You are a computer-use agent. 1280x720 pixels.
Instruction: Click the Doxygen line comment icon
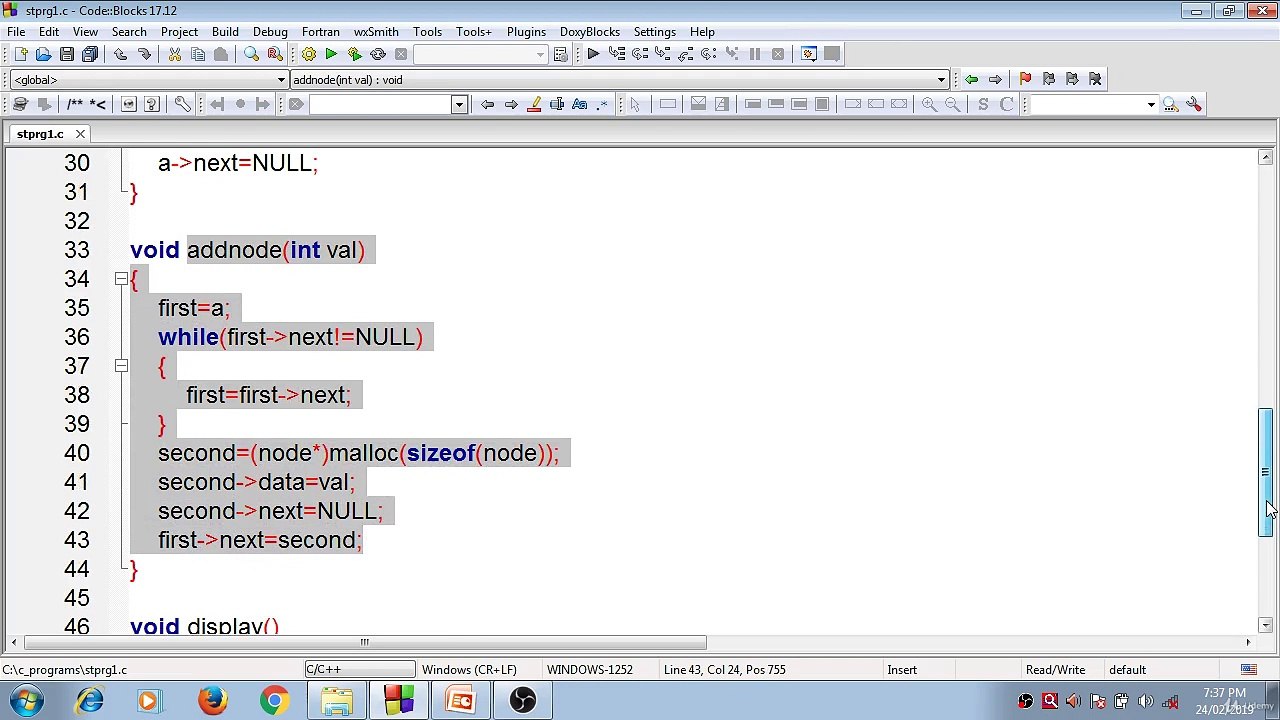coord(97,104)
